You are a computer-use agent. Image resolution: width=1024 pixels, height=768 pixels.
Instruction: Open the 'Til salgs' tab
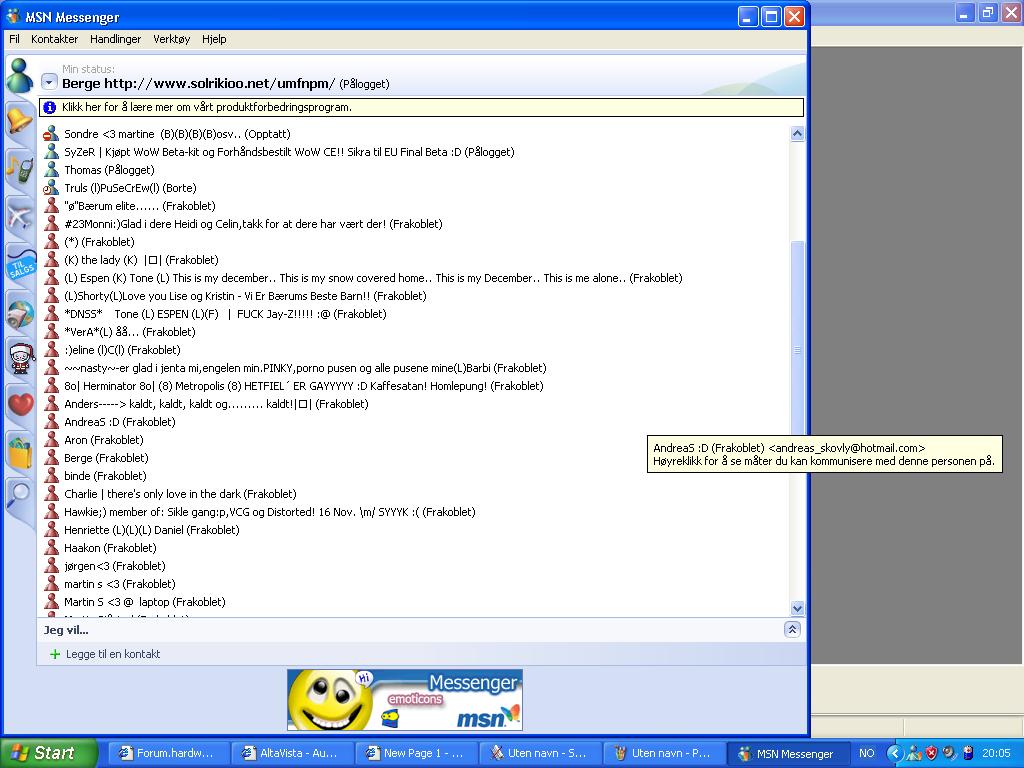20,264
